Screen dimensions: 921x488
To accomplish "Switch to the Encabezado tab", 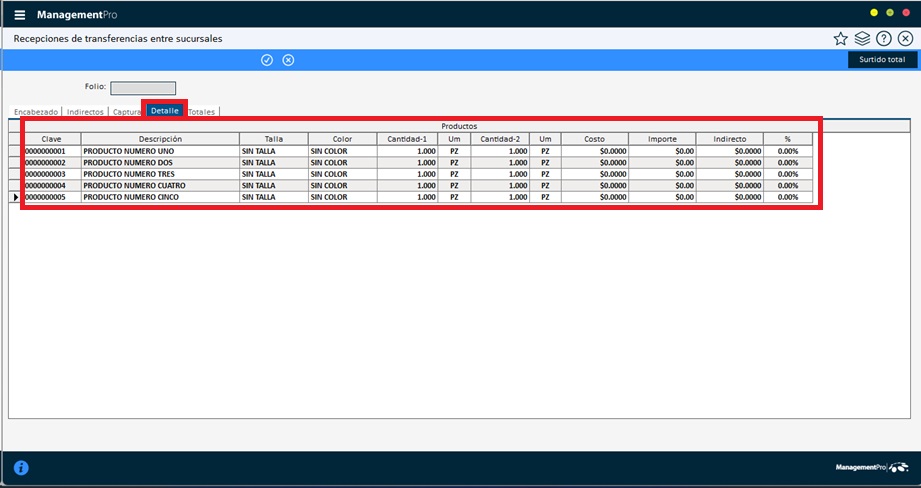I will 36,112.
